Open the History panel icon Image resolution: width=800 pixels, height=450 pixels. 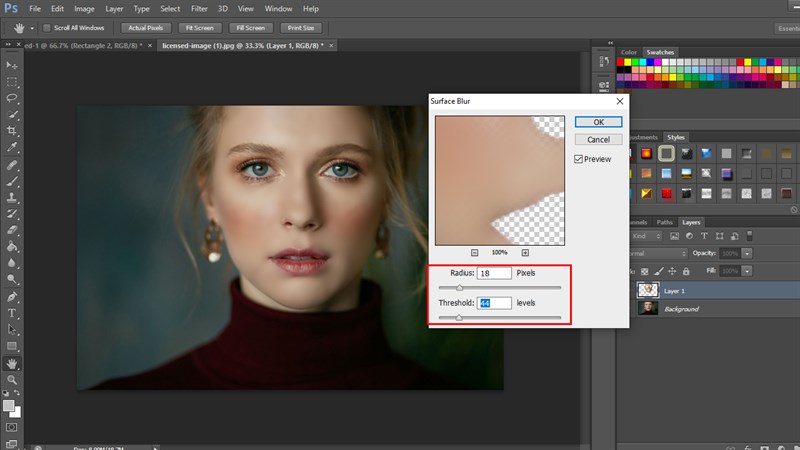point(604,62)
